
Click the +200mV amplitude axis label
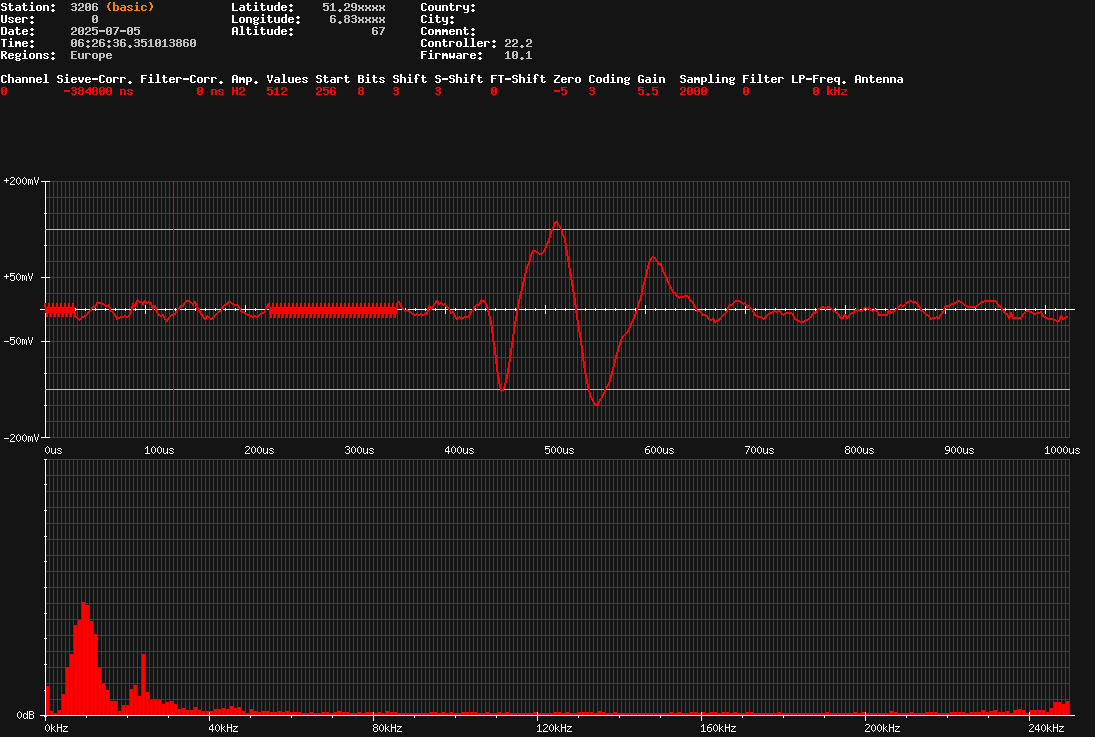click(x=21, y=181)
